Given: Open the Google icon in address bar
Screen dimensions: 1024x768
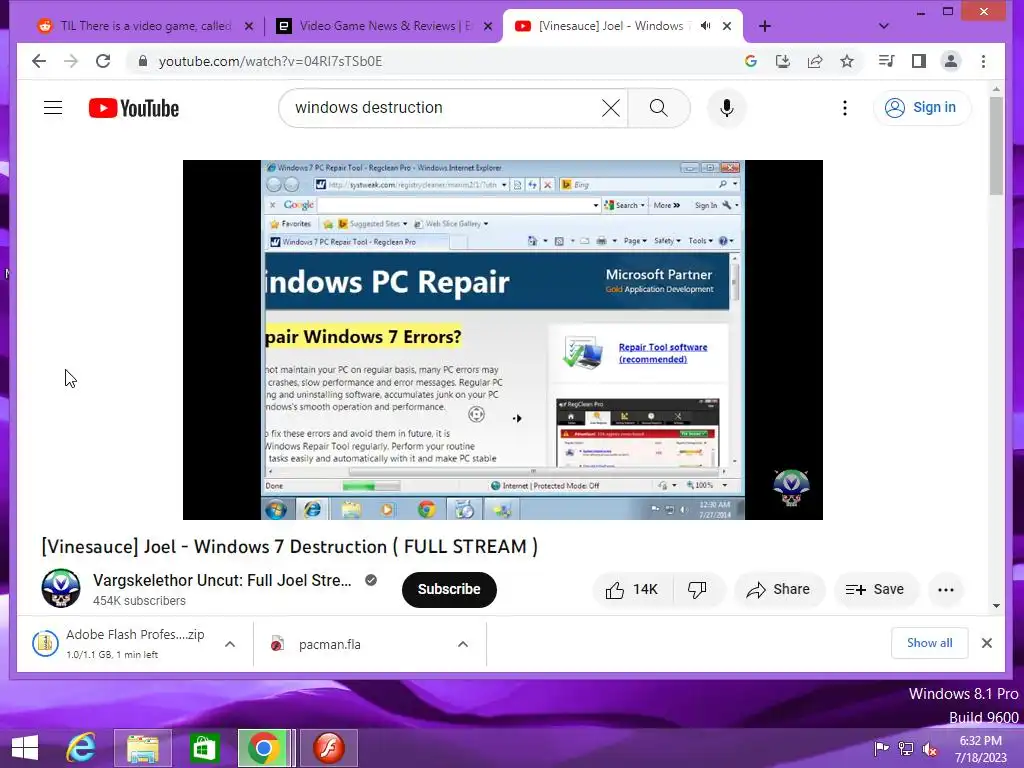Looking at the screenshot, I should pos(750,61).
